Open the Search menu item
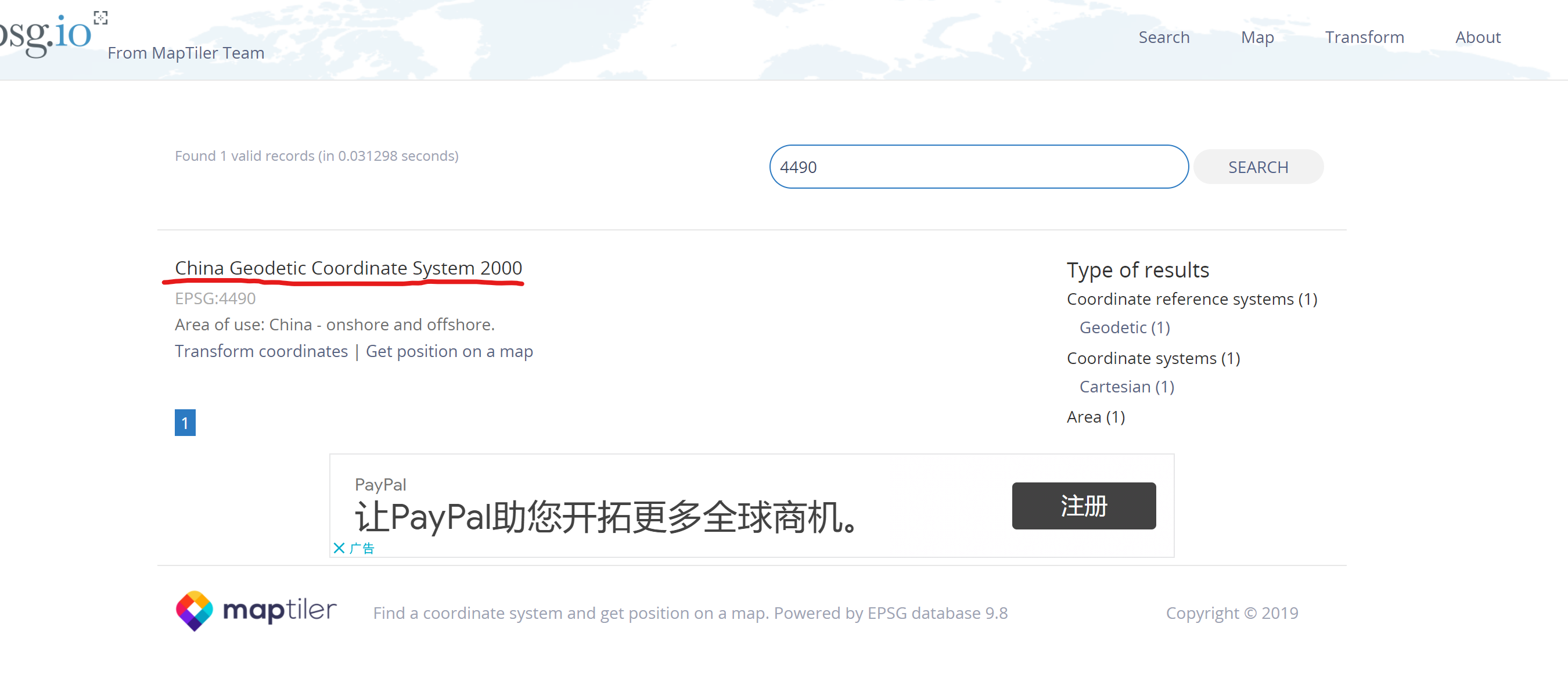Viewport: 1568px width, 692px height. click(1163, 37)
